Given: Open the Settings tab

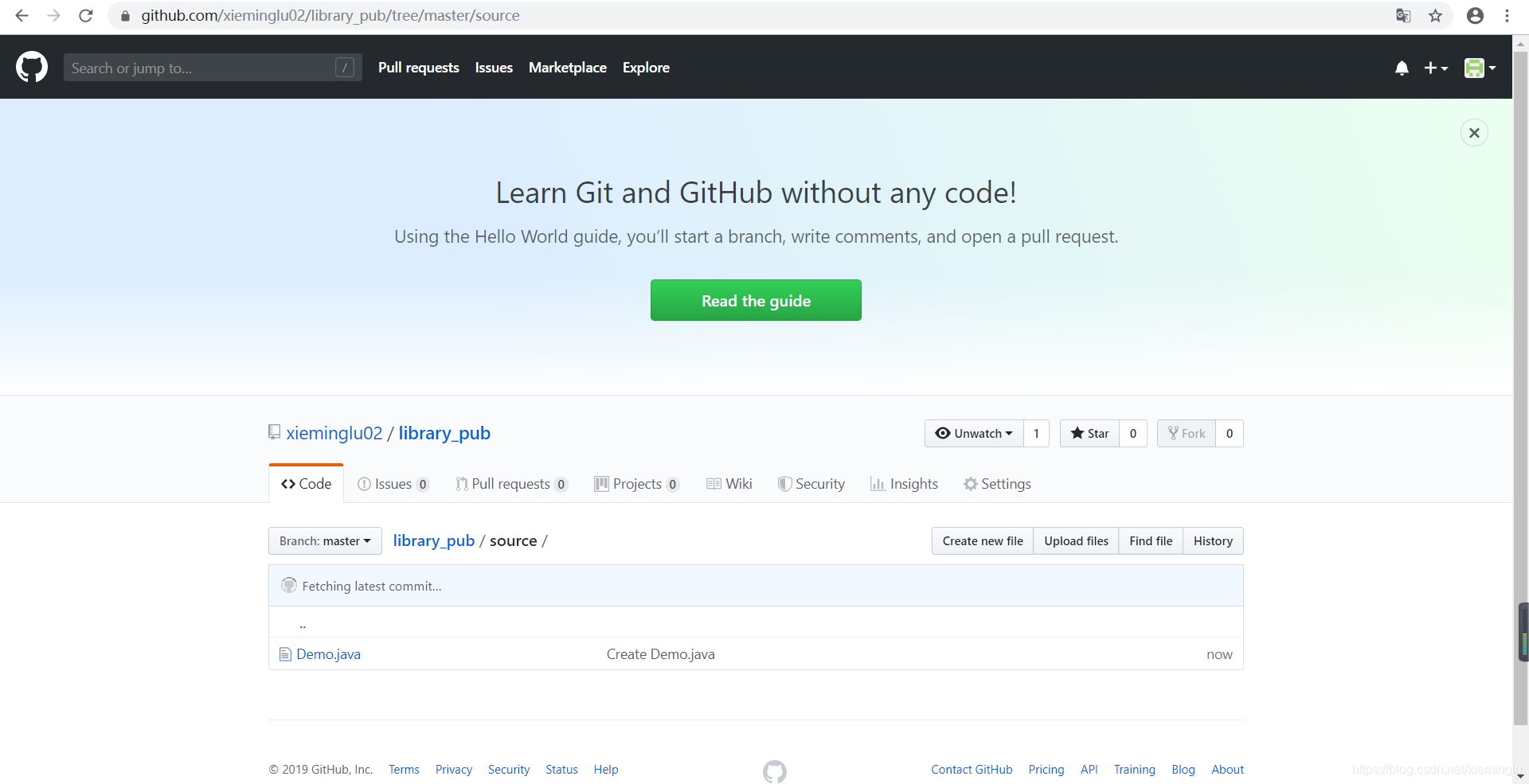Looking at the screenshot, I should point(997,484).
